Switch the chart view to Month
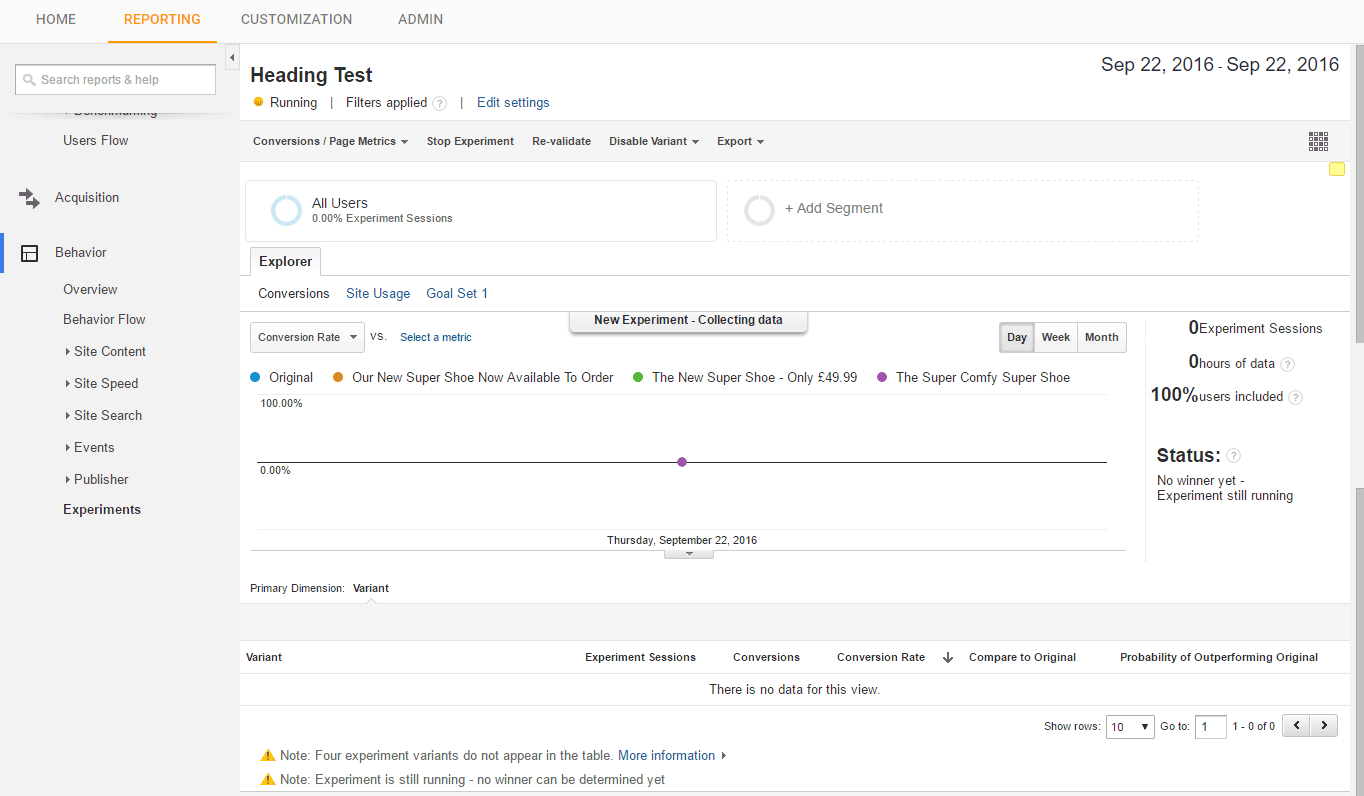Viewport: 1364px width, 796px height. pos(1101,337)
